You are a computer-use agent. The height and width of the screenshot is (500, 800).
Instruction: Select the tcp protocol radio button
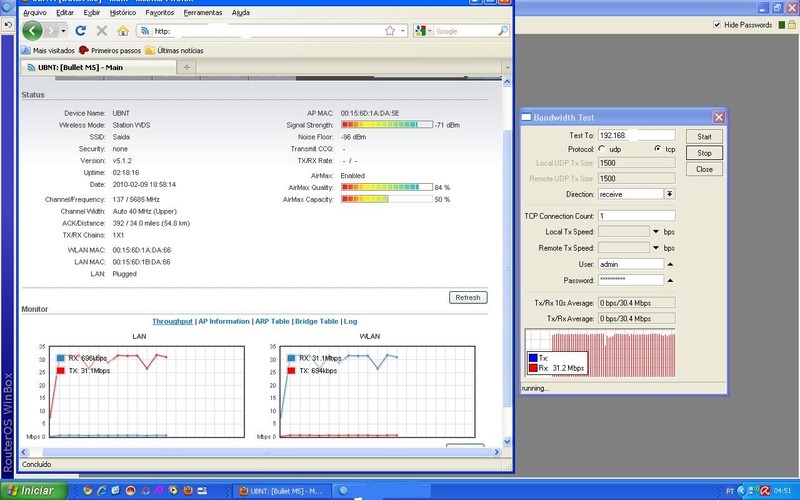pyautogui.click(x=657, y=149)
